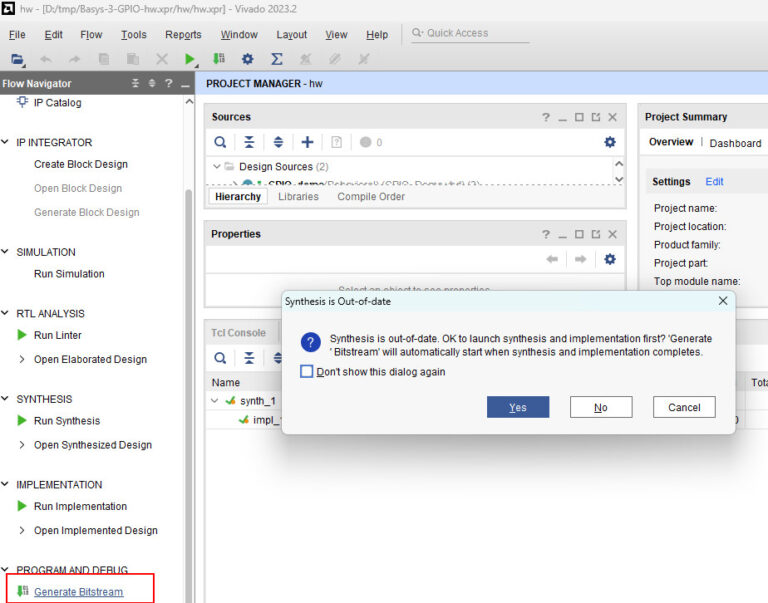Open the Reports menu
The height and width of the screenshot is (603, 768).
pyautogui.click(x=183, y=34)
